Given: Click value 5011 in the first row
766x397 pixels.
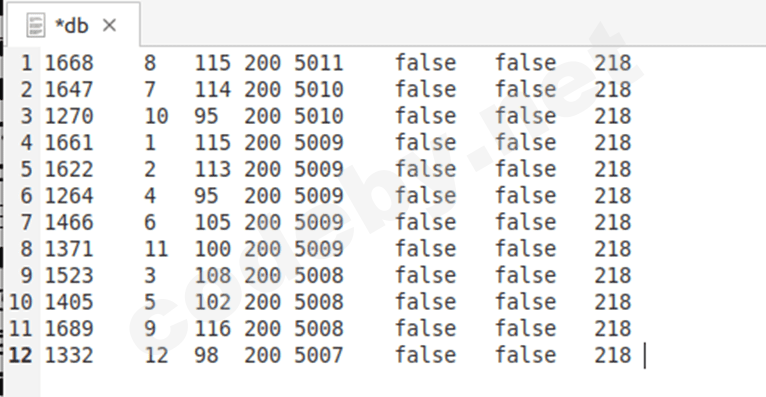Looking at the screenshot, I should point(319,63).
